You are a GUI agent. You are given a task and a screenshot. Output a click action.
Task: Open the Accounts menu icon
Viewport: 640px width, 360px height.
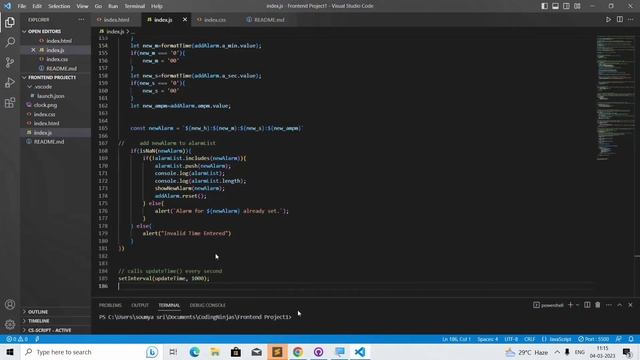(x=10, y=304)
